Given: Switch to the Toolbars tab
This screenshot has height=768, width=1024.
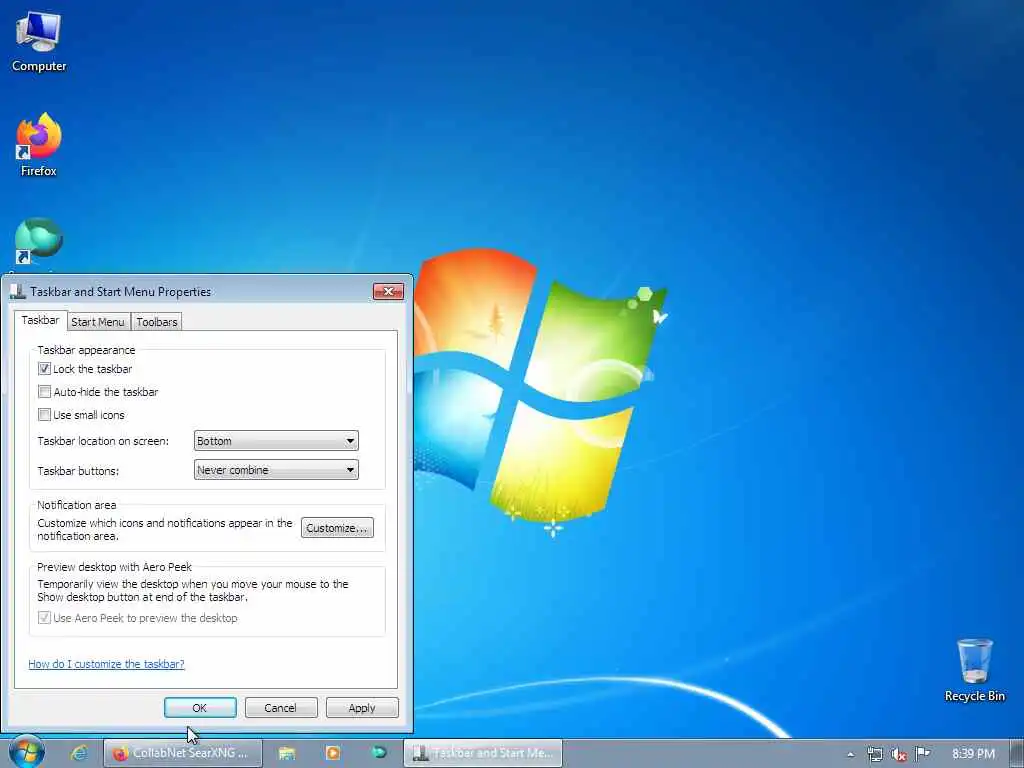Looking at the screenshot, I should coord(157,322).
